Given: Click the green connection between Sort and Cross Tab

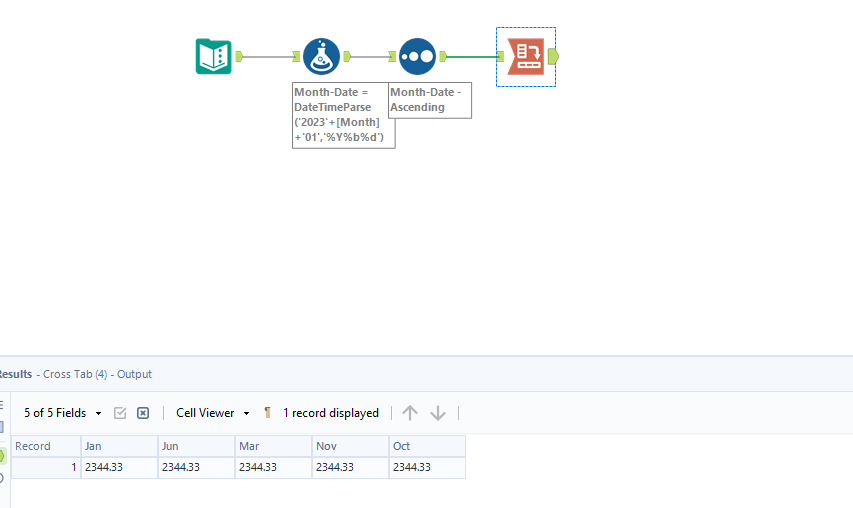Looking at the screenshot, I should click(x=472, y=57).
